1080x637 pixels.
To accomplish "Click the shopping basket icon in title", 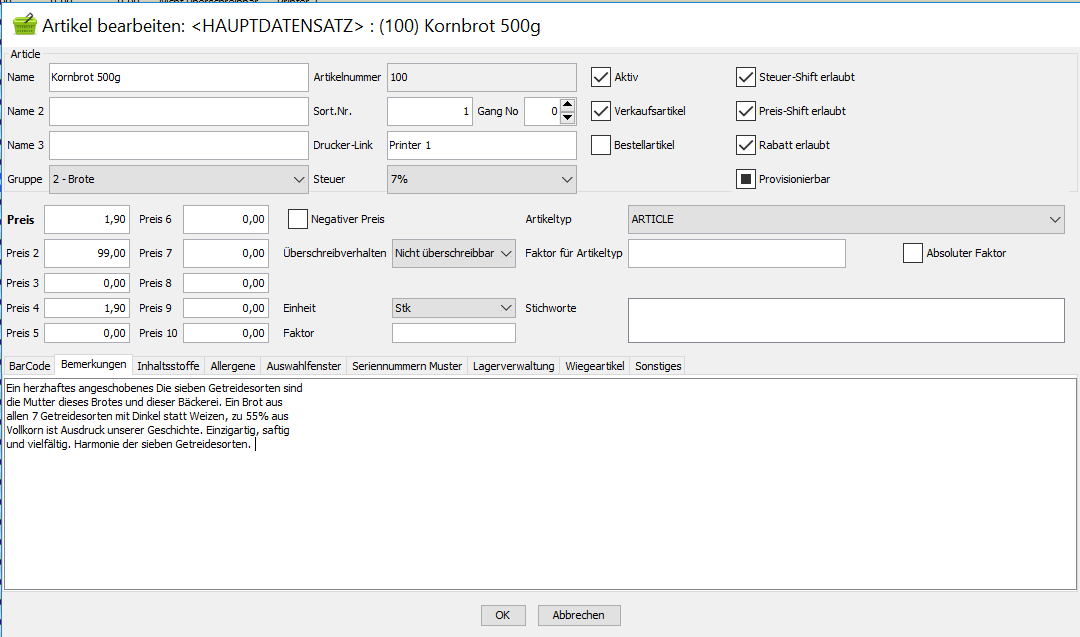I will click(x=25, y=25).
